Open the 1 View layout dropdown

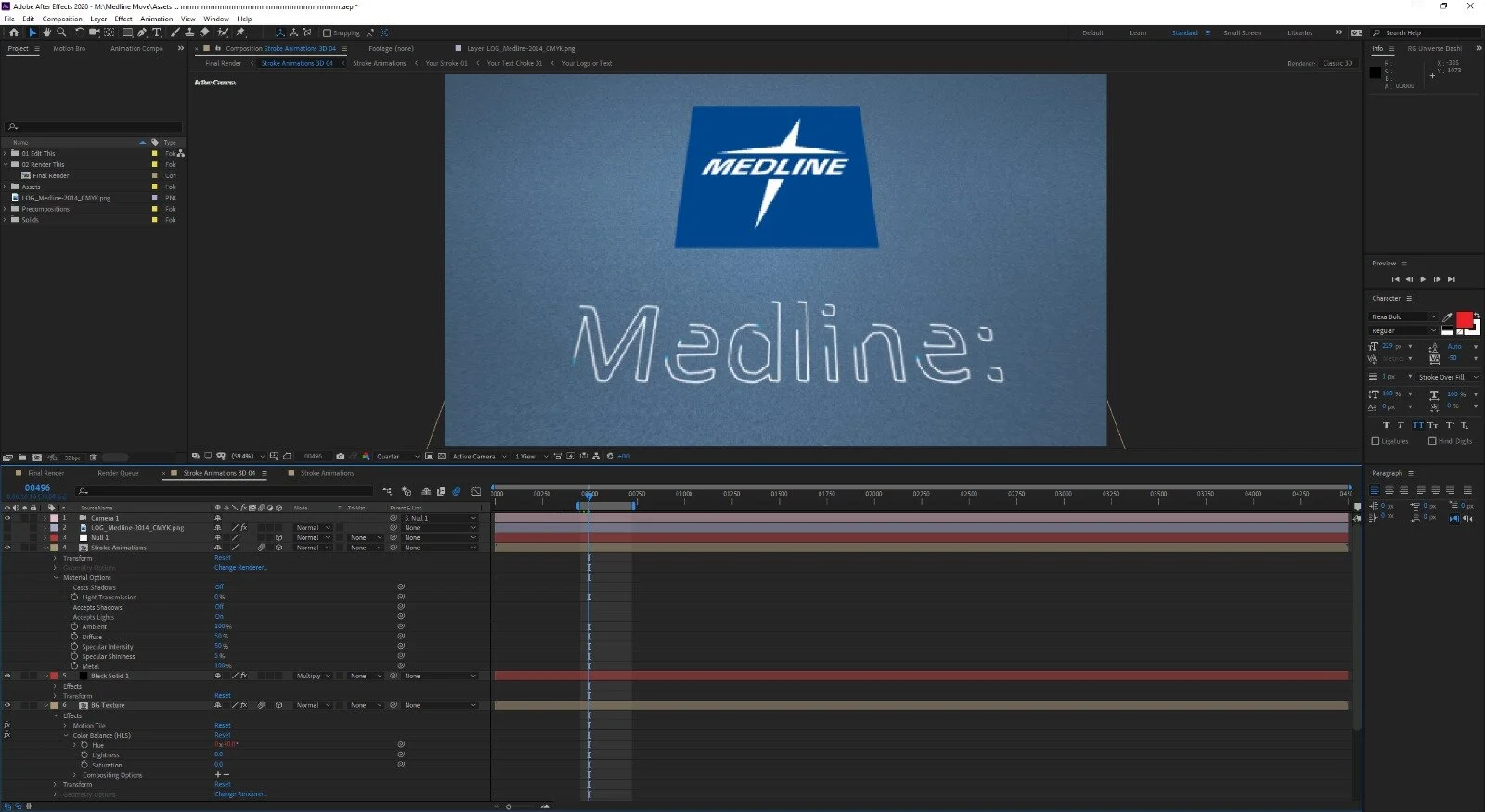531,457
